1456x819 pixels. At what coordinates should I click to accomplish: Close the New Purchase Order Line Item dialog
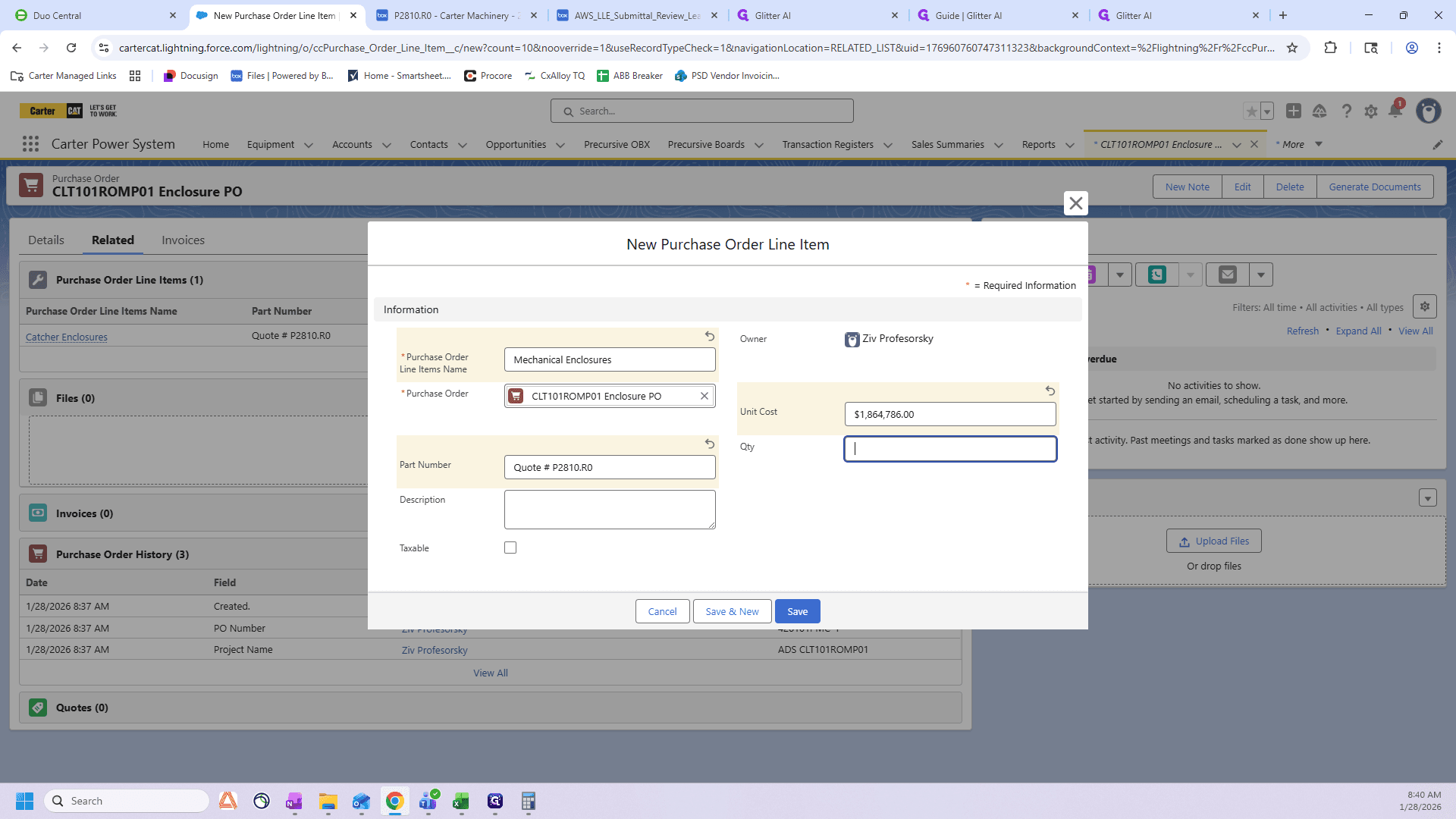pyautogui.click(x=1075, y=203)
